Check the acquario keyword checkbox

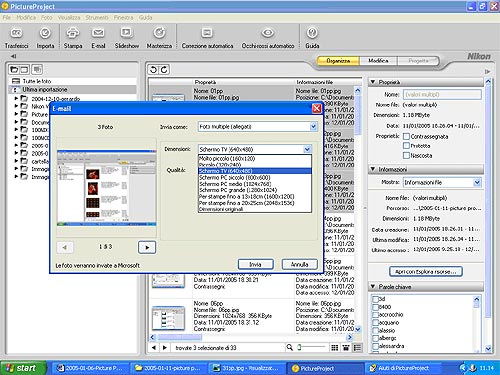click(x=375, y=323)
